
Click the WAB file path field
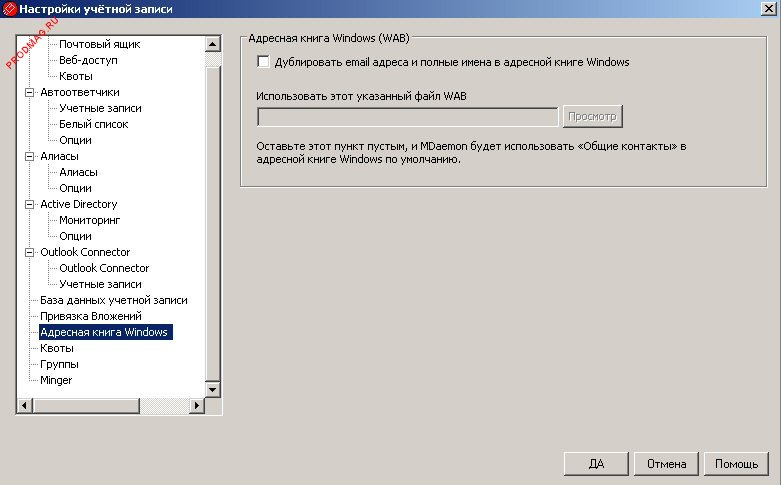[407, 117]
